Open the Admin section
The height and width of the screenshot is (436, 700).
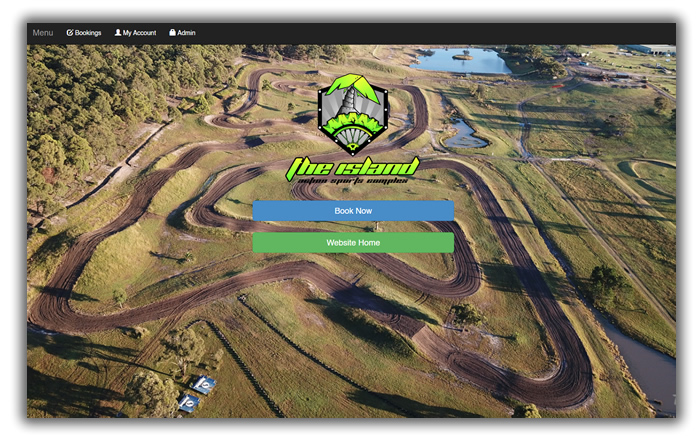tap(183, 33)
